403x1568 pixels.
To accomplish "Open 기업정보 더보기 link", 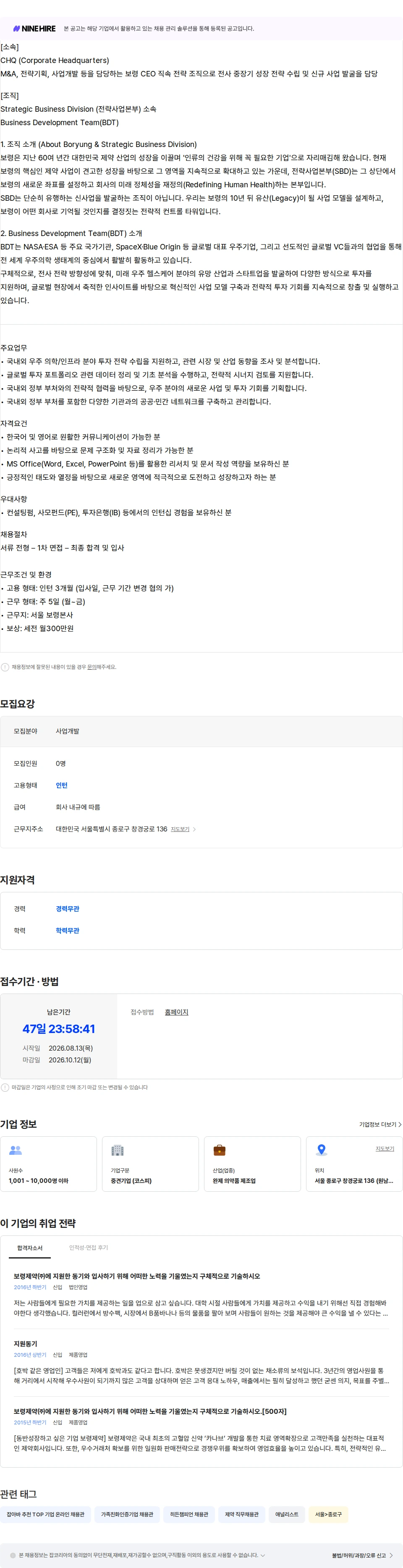I will 380,1125.
